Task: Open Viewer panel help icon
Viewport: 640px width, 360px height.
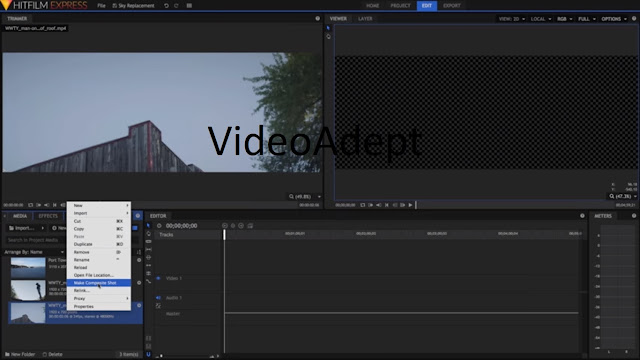Action: point(634,18)
